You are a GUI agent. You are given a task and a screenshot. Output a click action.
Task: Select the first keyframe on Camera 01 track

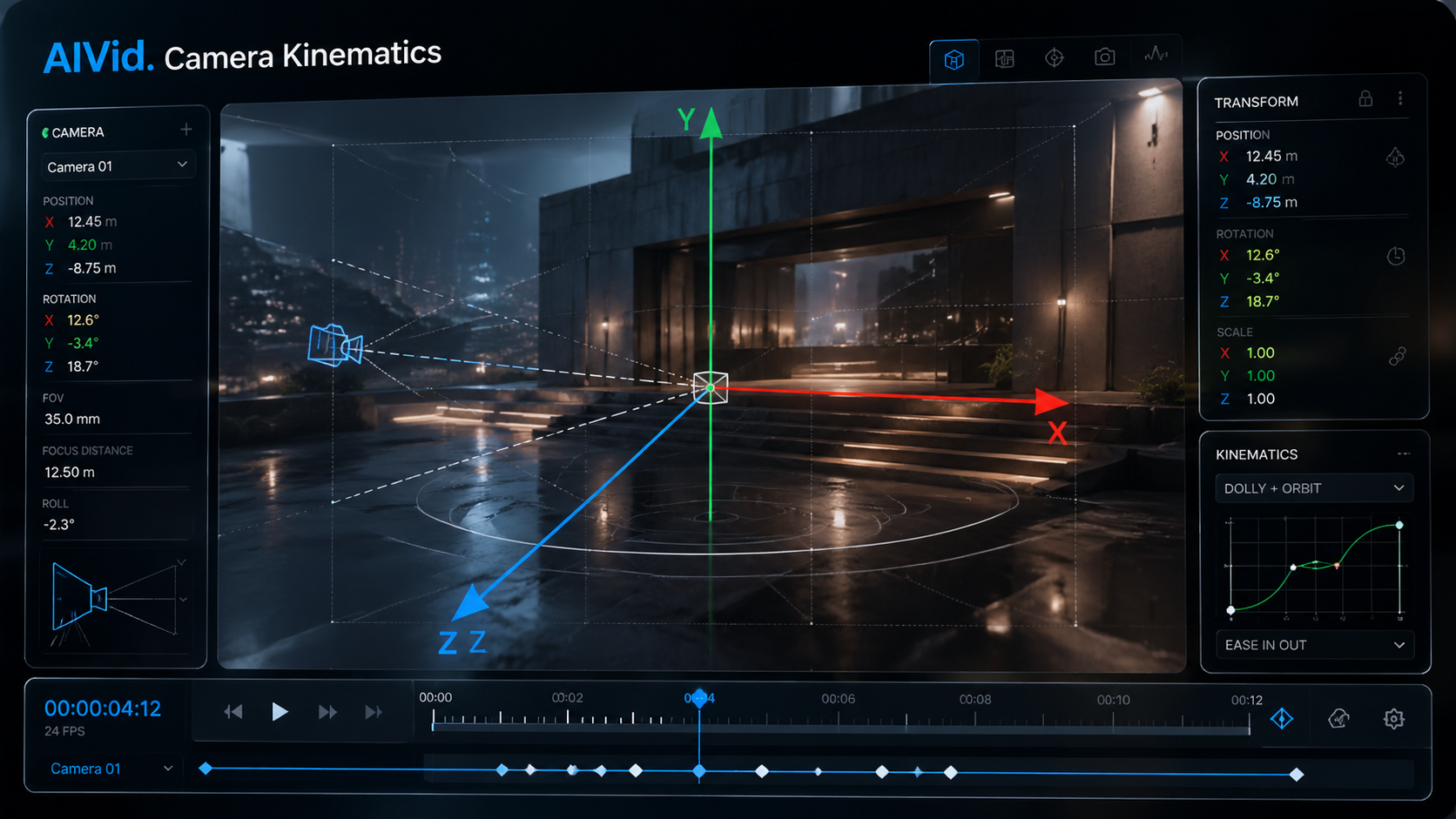[206, 769]
